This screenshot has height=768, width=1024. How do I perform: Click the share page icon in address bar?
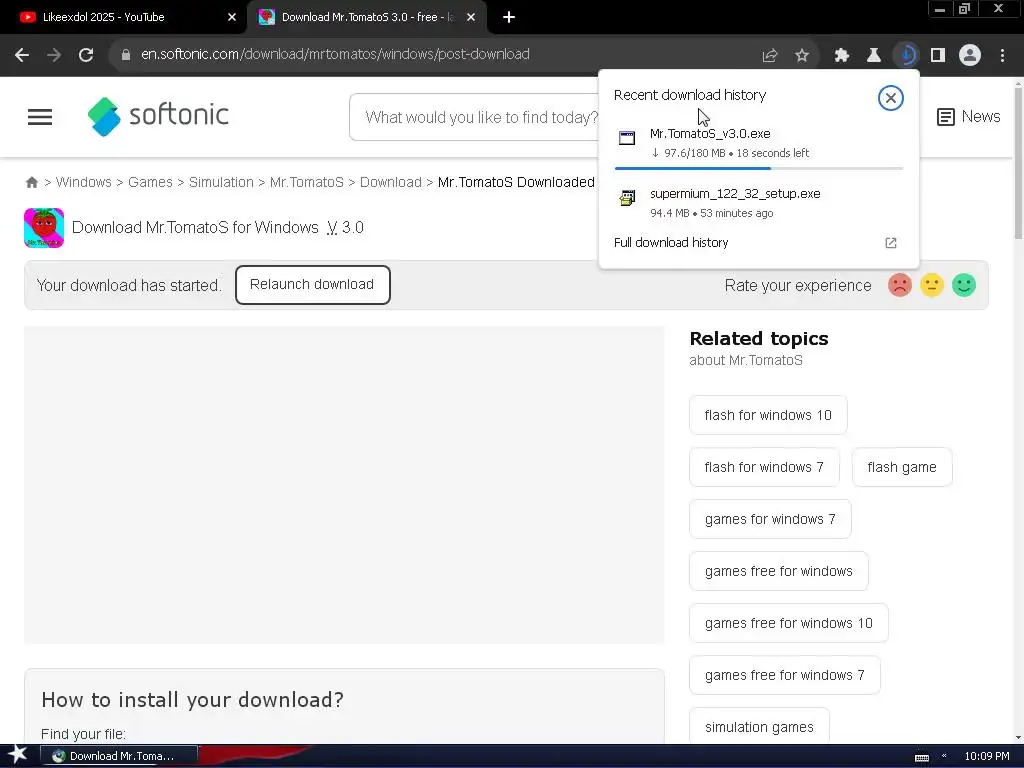pyautogui.click(x=770, y=56)
